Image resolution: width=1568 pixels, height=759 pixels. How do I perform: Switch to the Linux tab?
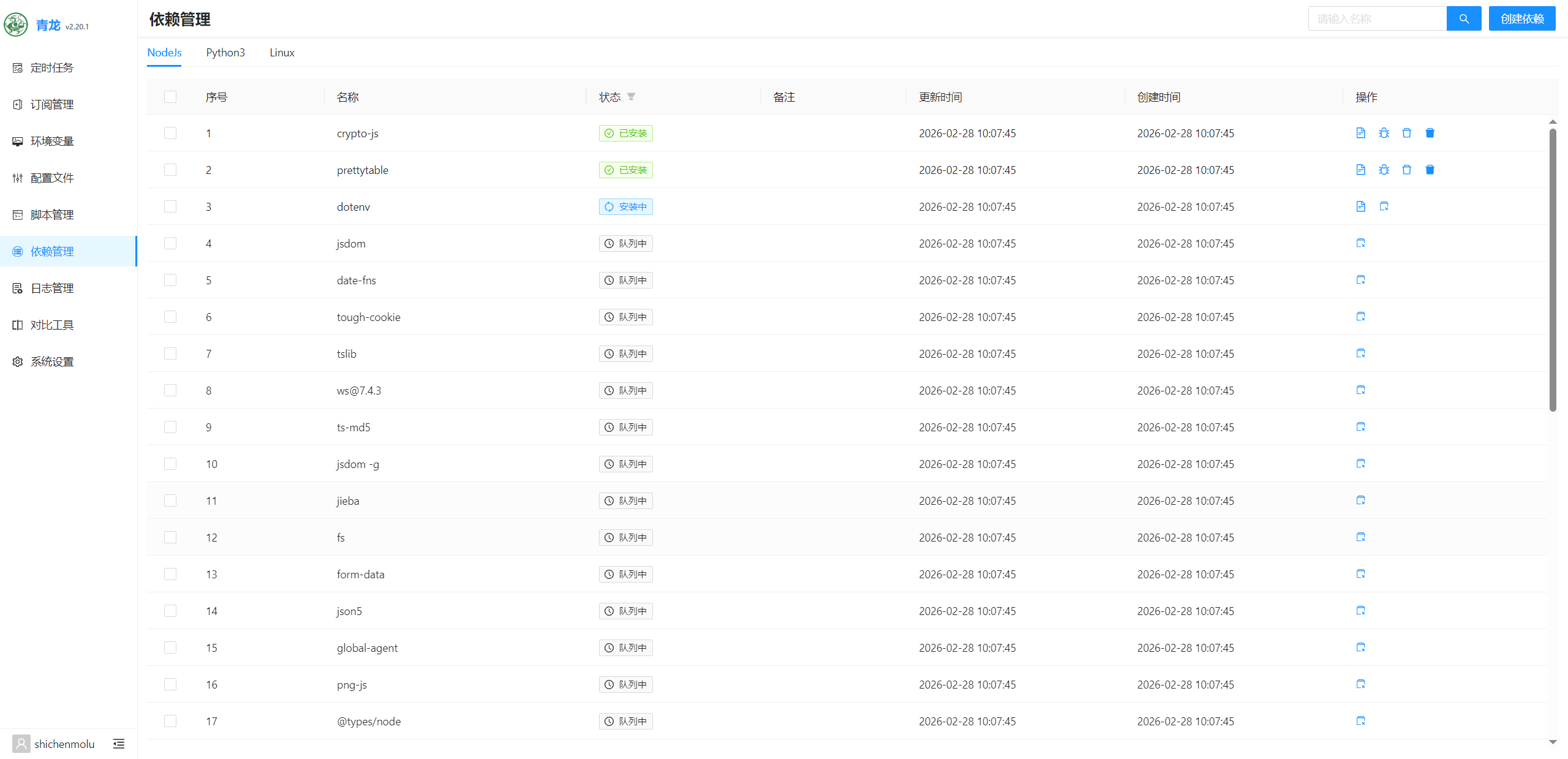point(282,53)
